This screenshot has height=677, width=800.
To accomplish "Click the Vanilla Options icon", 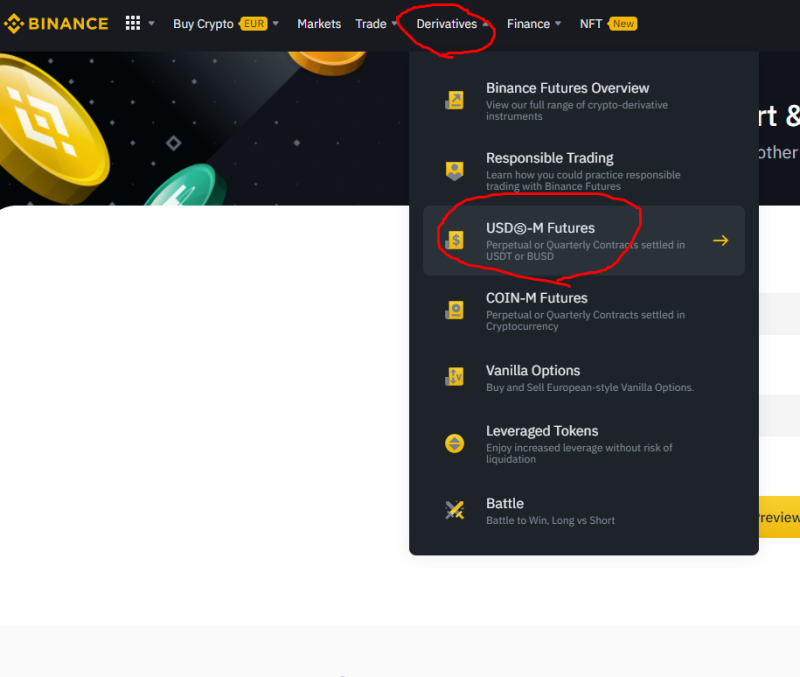I will pos(454,377).
